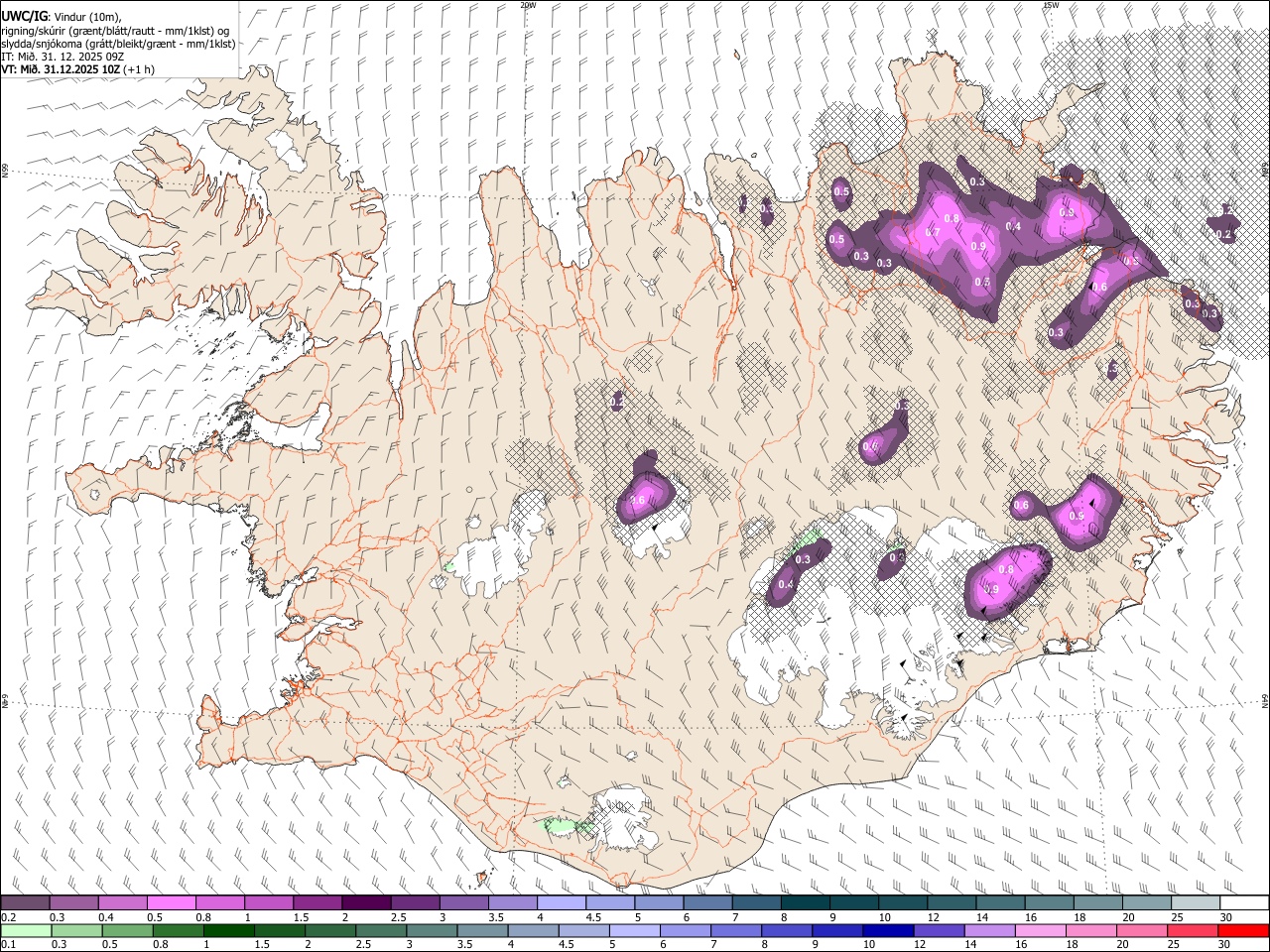The height and width of the screenshot is (952, 1270).
Task: Click the 'IT: Mið. 31. 12. 2025 09Z' initial time line
Action: click(63, 57)
